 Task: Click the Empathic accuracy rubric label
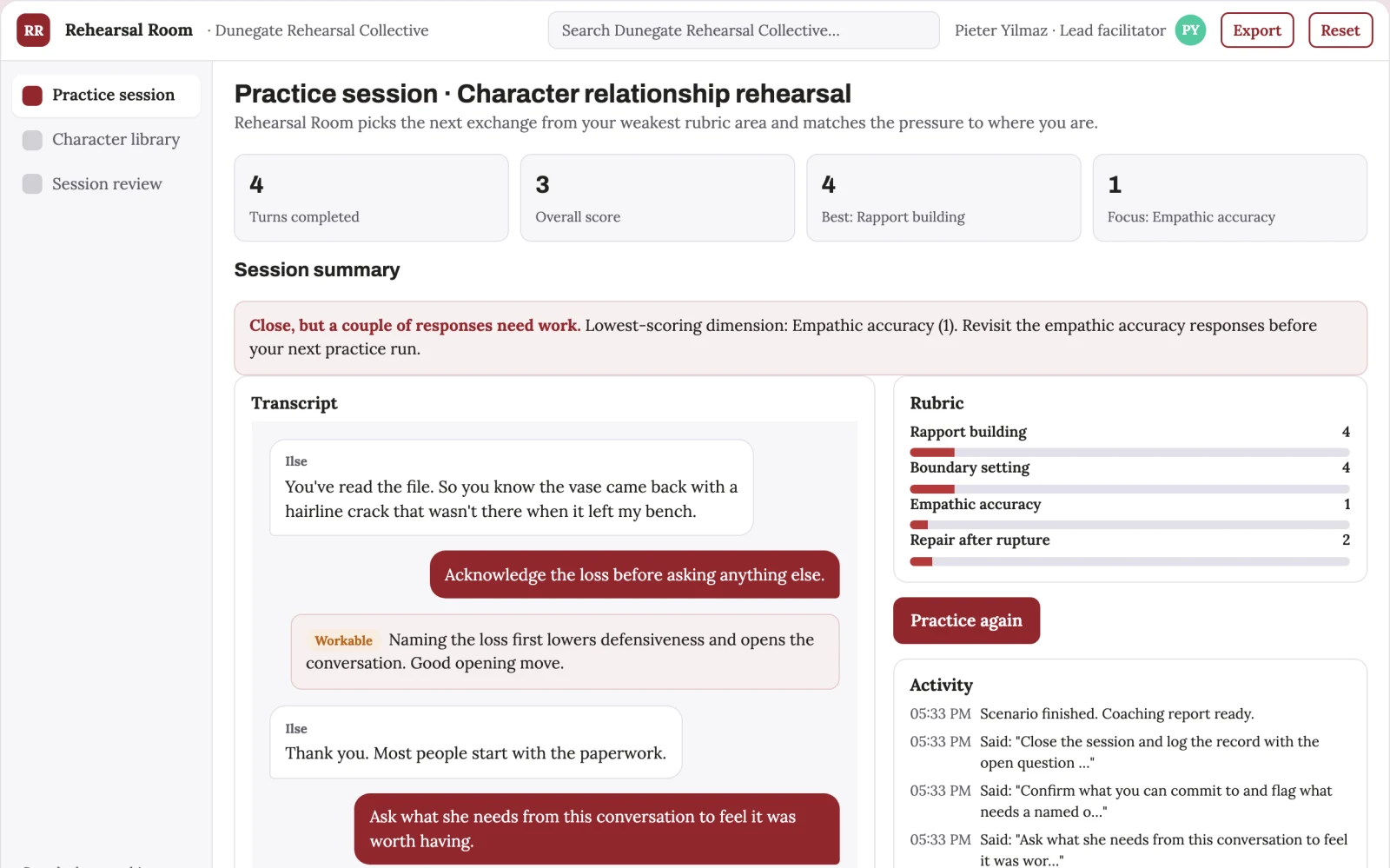pyautogui.click(x=975, y=504)
